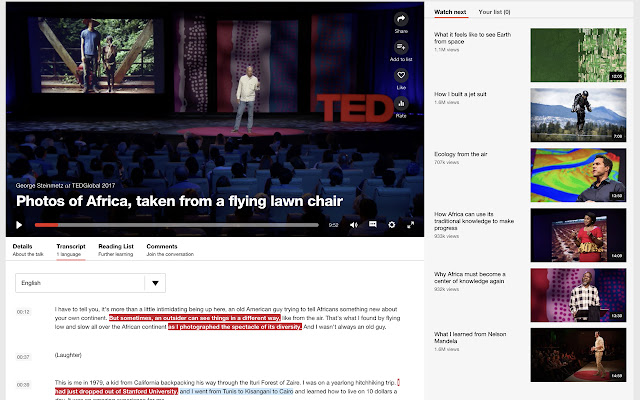Screen dimensions: 640x400
Task: Click the jet suit flyer thumbnail
Action: click(578, 115)
